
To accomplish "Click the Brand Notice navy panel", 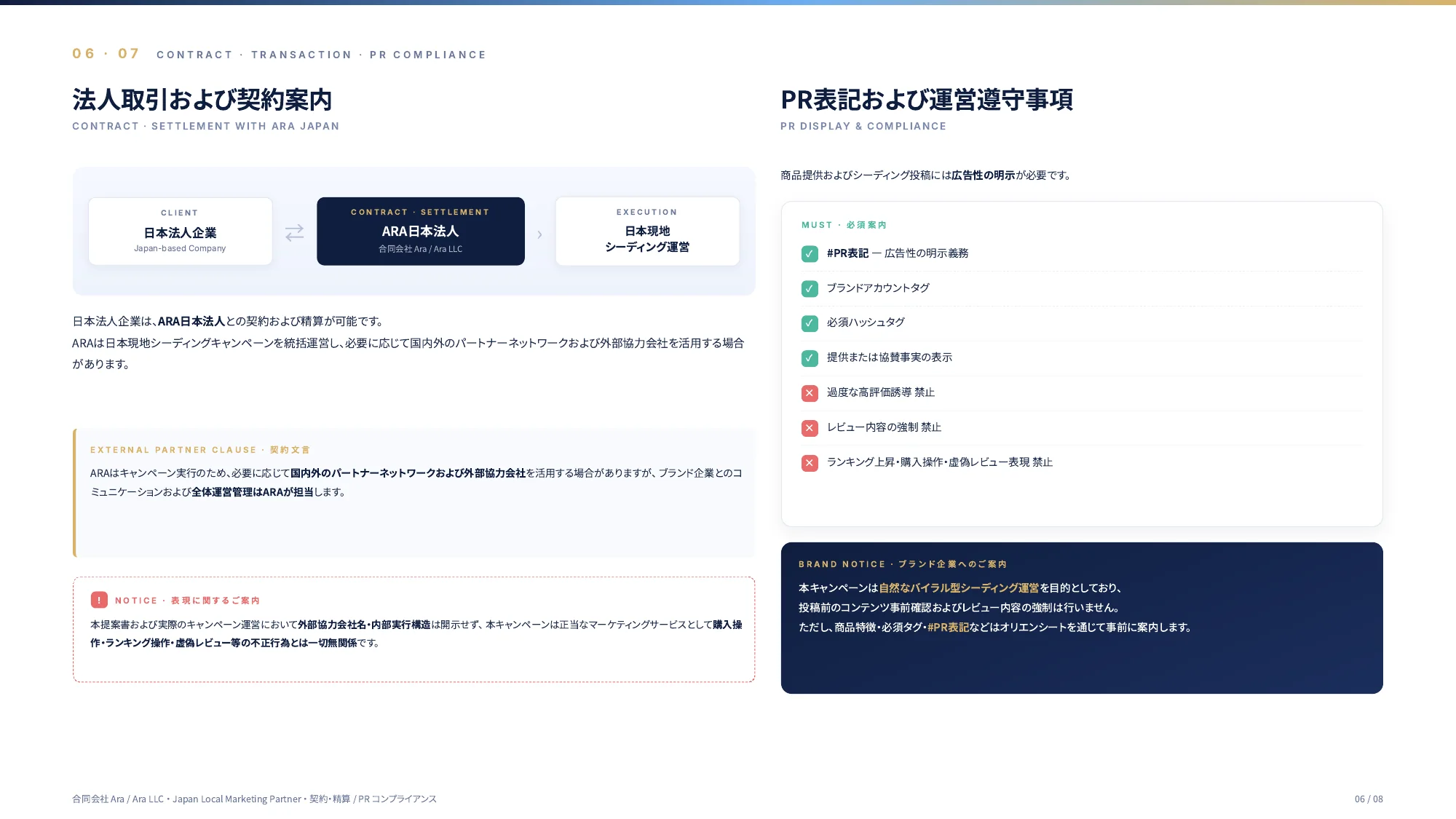I will pyautogui.click(x=1082, y=618).
